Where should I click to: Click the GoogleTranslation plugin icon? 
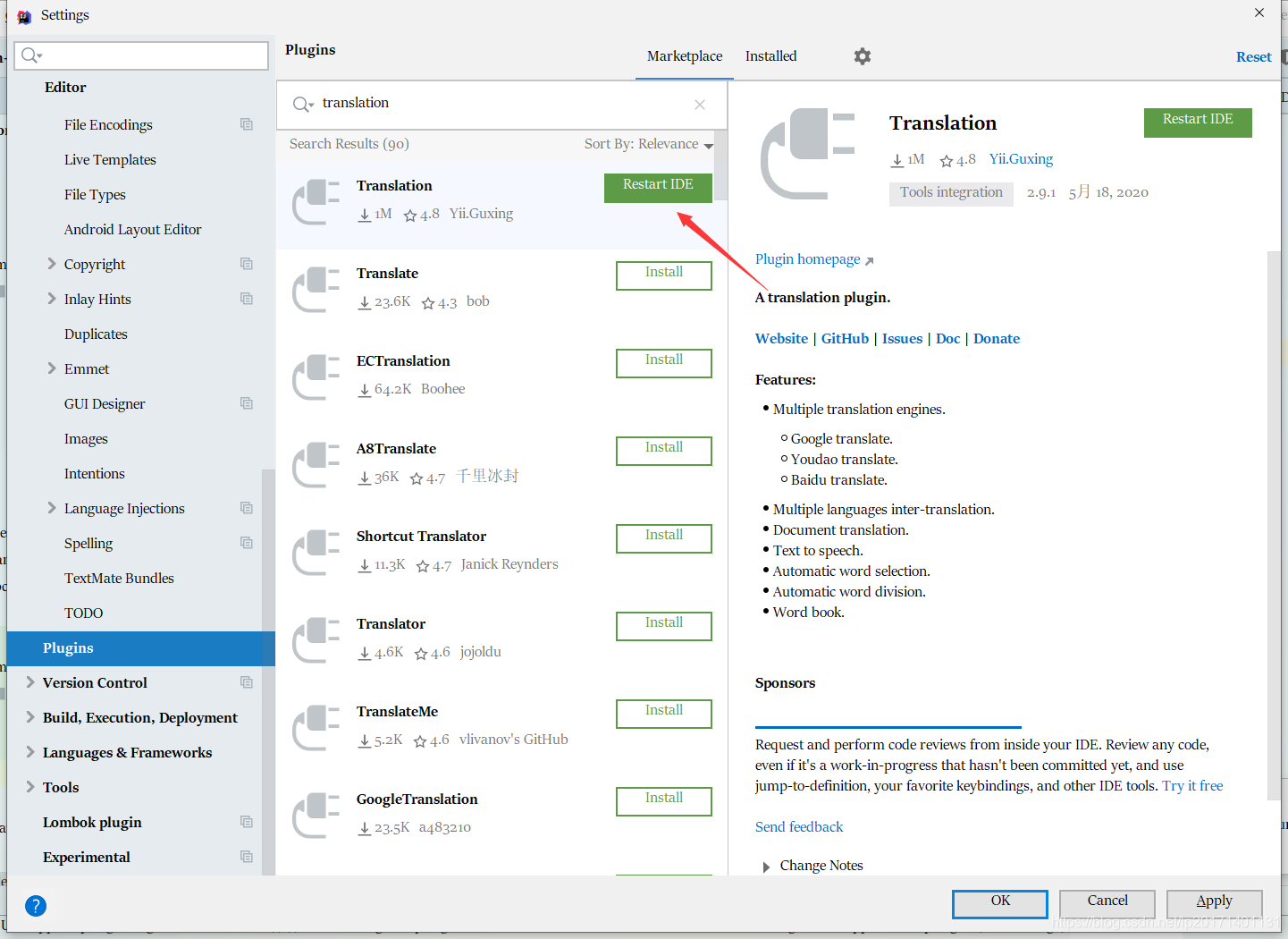tap(316, 816)
